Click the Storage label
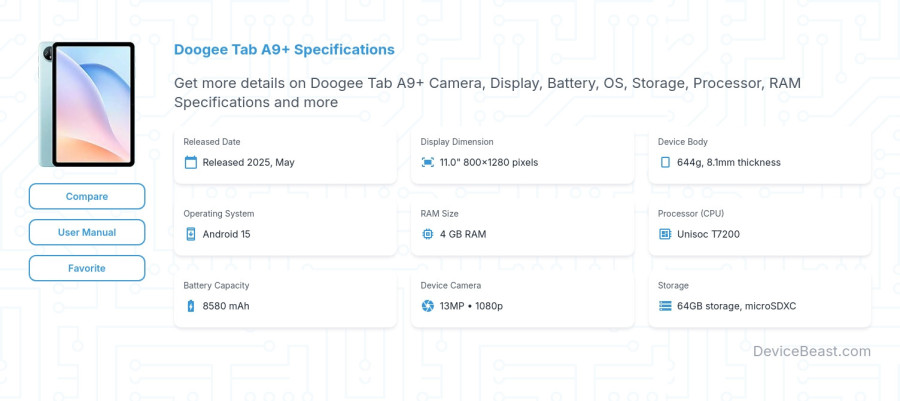This screenshot has width=900, height=401. click(673, 285)
